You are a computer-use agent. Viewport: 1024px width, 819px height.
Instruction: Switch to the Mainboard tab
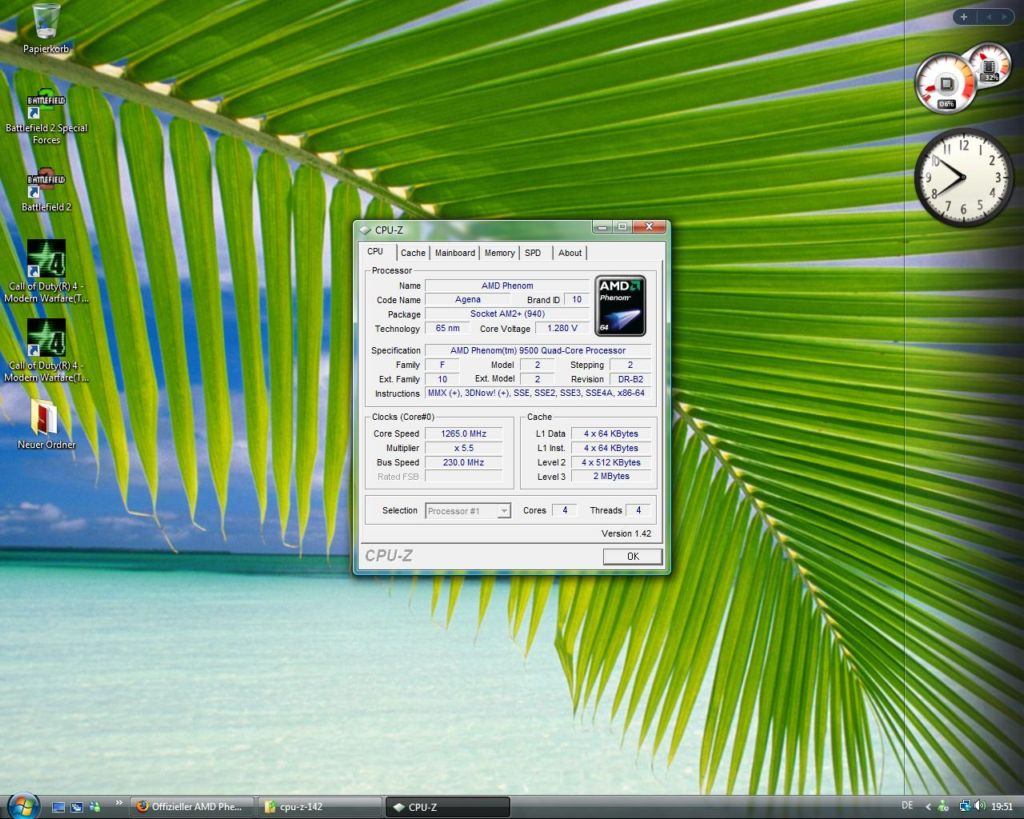[x=455, y=253]
